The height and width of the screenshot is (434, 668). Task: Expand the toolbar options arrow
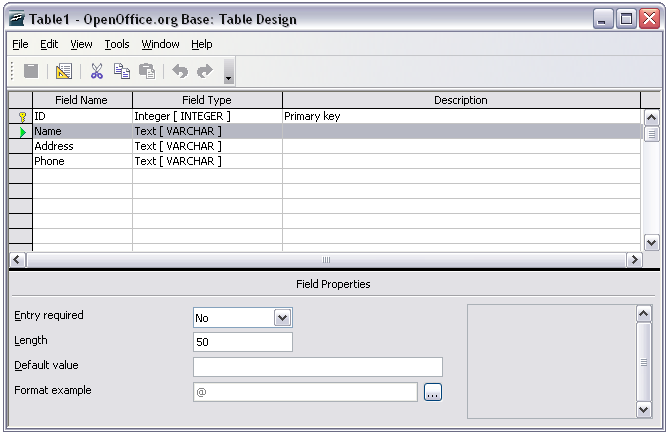pos(229,75)
